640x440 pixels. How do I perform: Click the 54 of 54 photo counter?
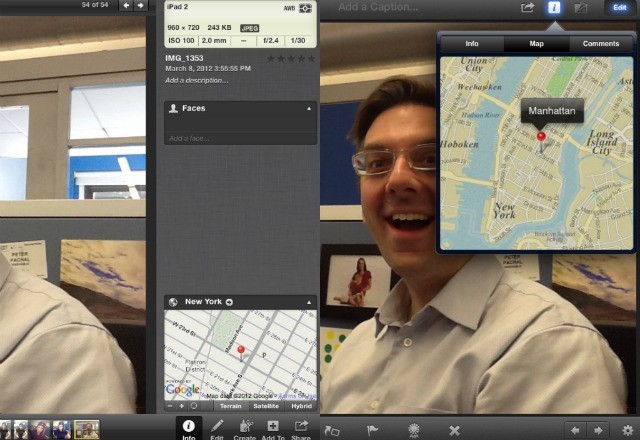click(x=95, y=5)
